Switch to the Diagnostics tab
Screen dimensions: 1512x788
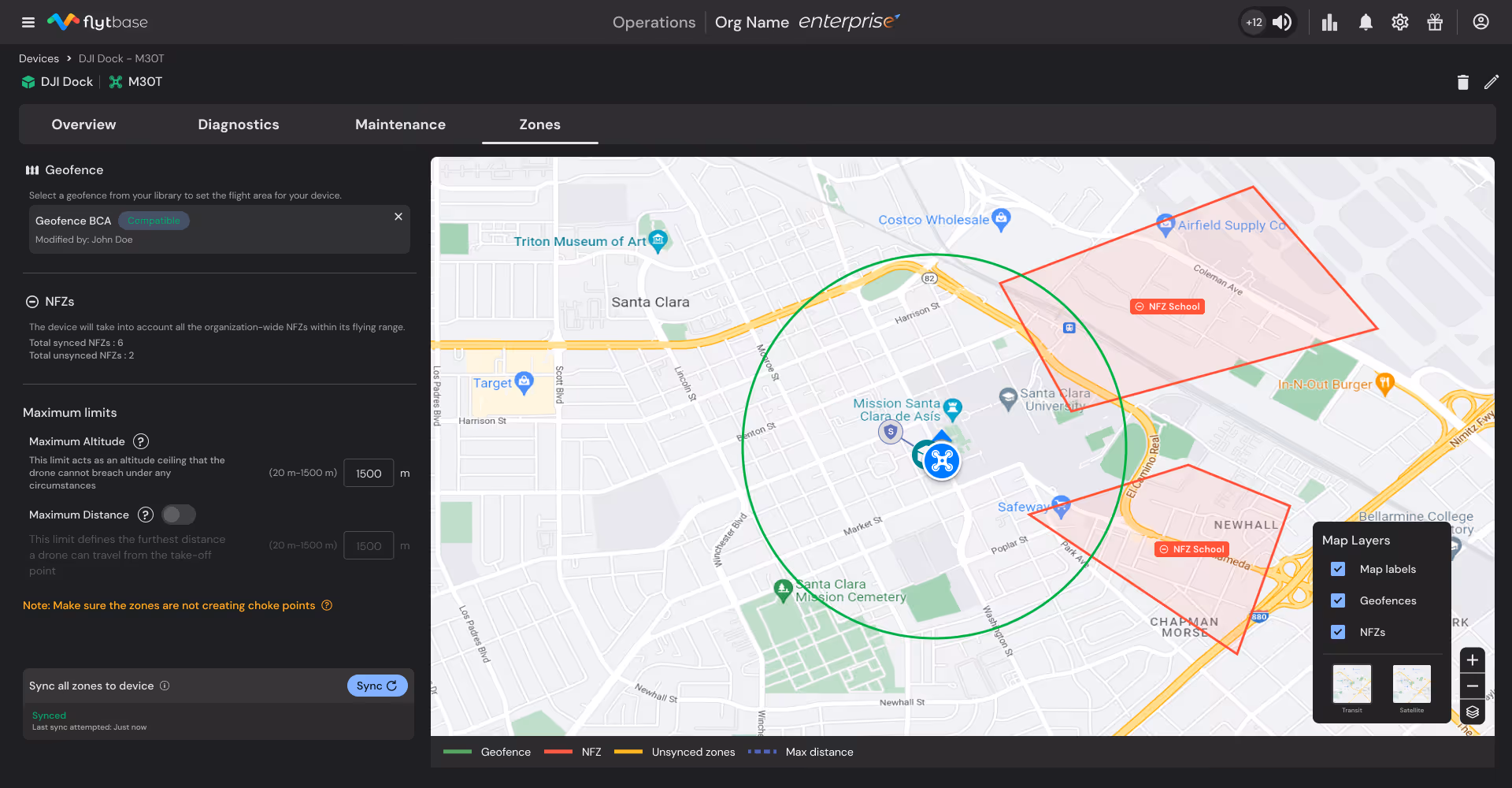pos(239,125)
